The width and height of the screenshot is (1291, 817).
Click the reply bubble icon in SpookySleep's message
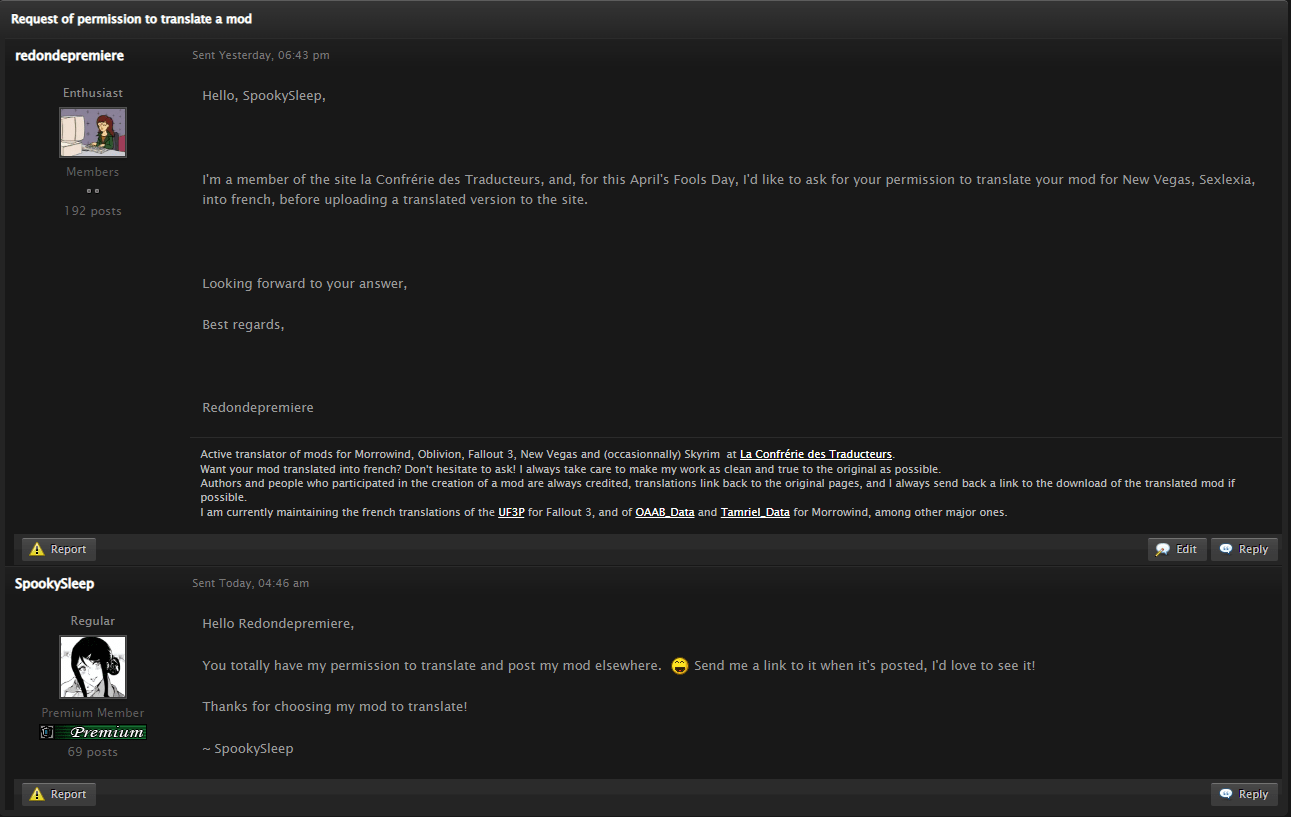pos(1226,794)
